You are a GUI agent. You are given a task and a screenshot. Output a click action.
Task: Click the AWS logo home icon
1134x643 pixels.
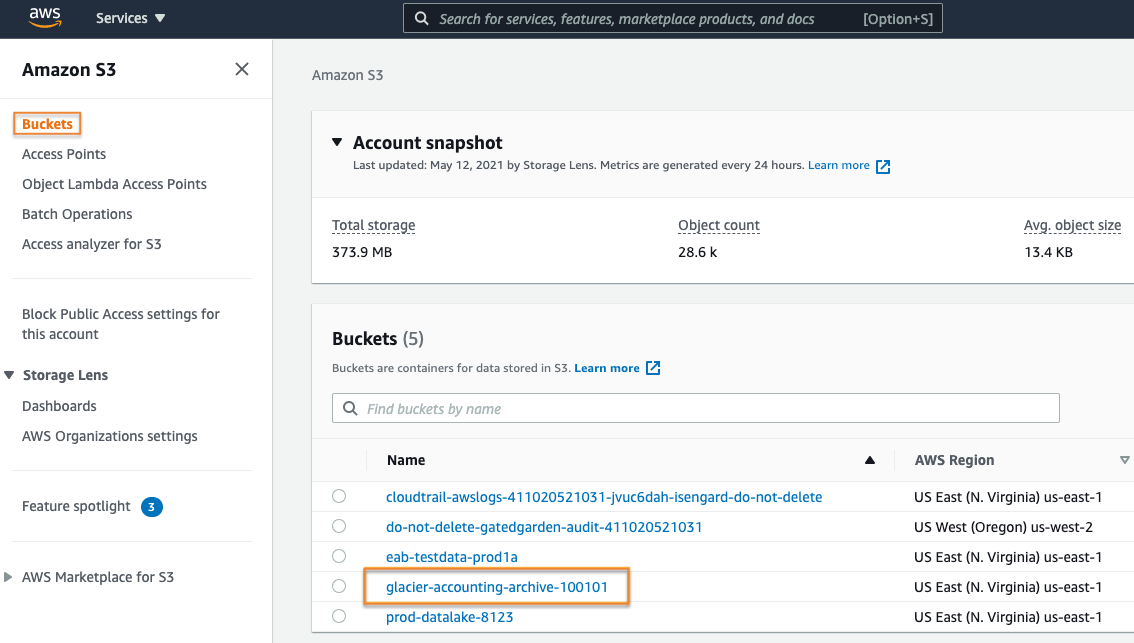pos(45,18)
